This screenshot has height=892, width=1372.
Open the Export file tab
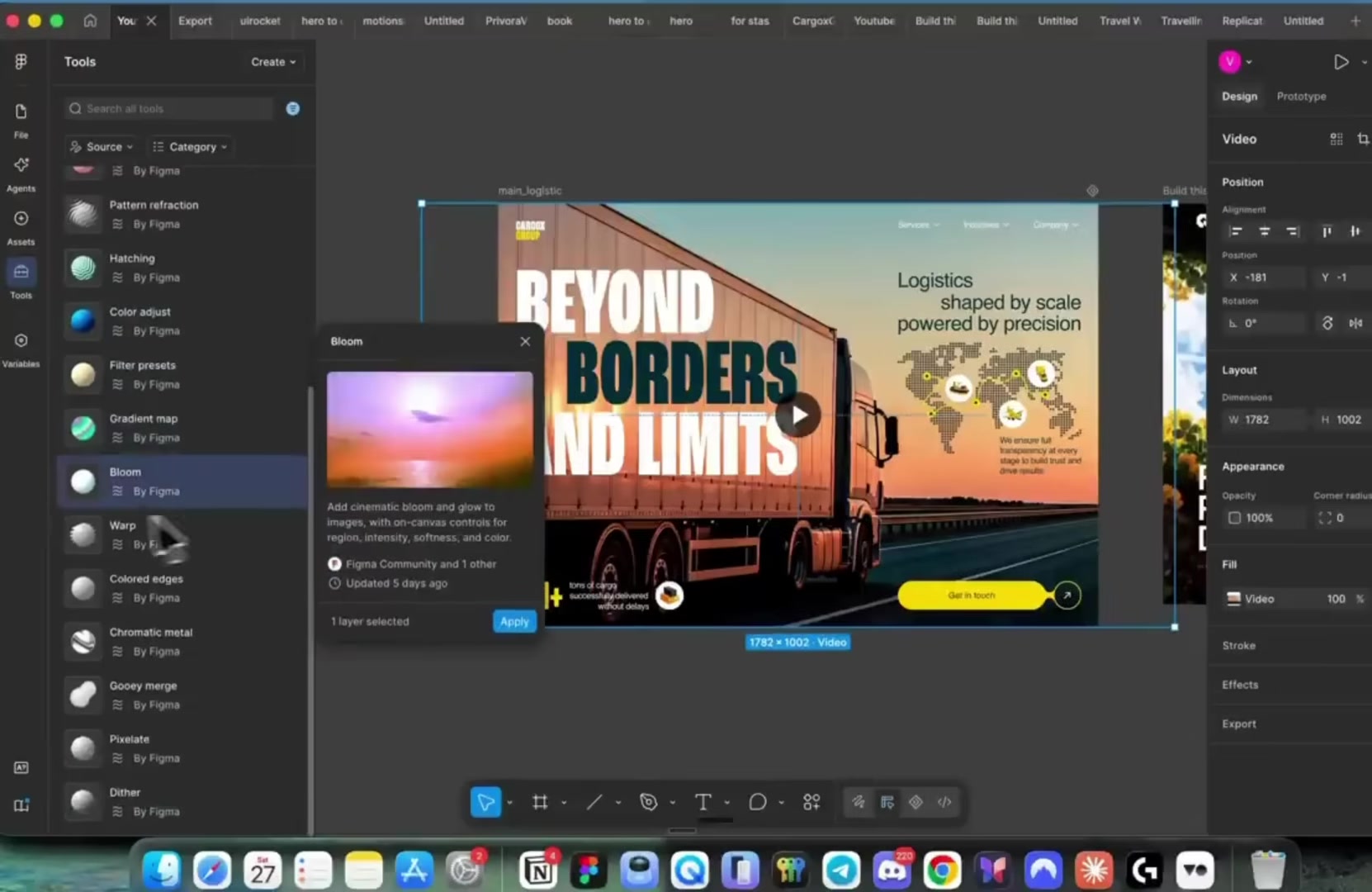tap(195, 21)
